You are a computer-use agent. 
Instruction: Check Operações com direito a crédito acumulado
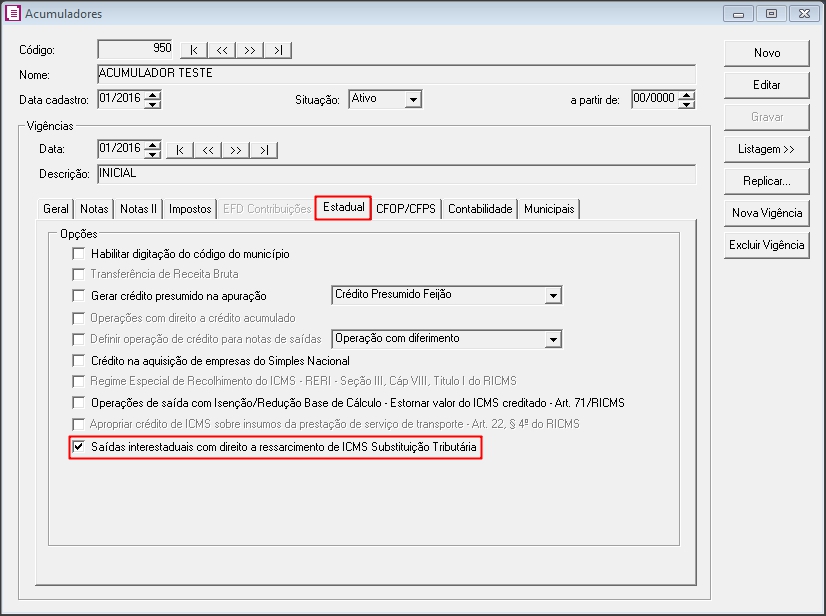[x=78, y=318]
